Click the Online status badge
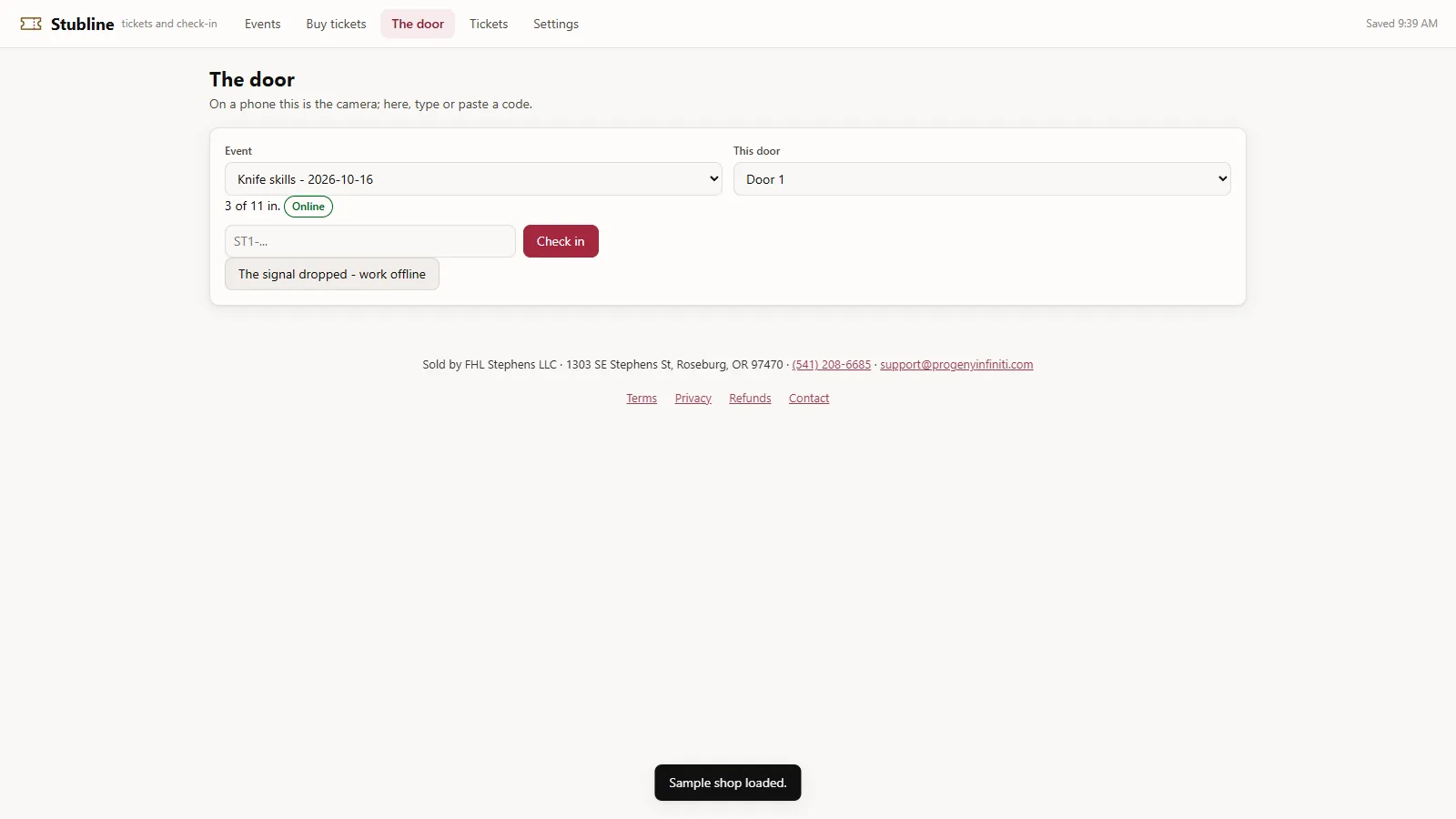 pyautogui.click(x=308, y=207)
